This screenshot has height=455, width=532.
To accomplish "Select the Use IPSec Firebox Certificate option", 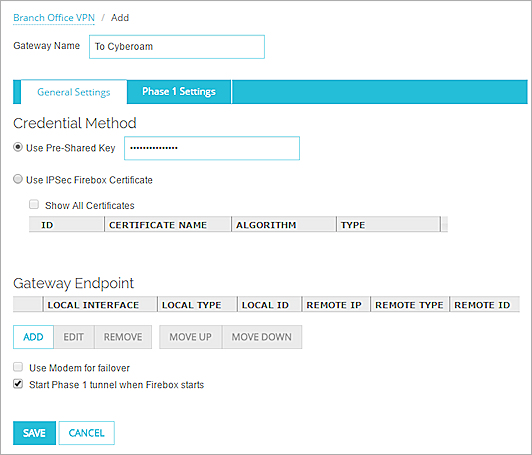I will click(x=18, y=179).
